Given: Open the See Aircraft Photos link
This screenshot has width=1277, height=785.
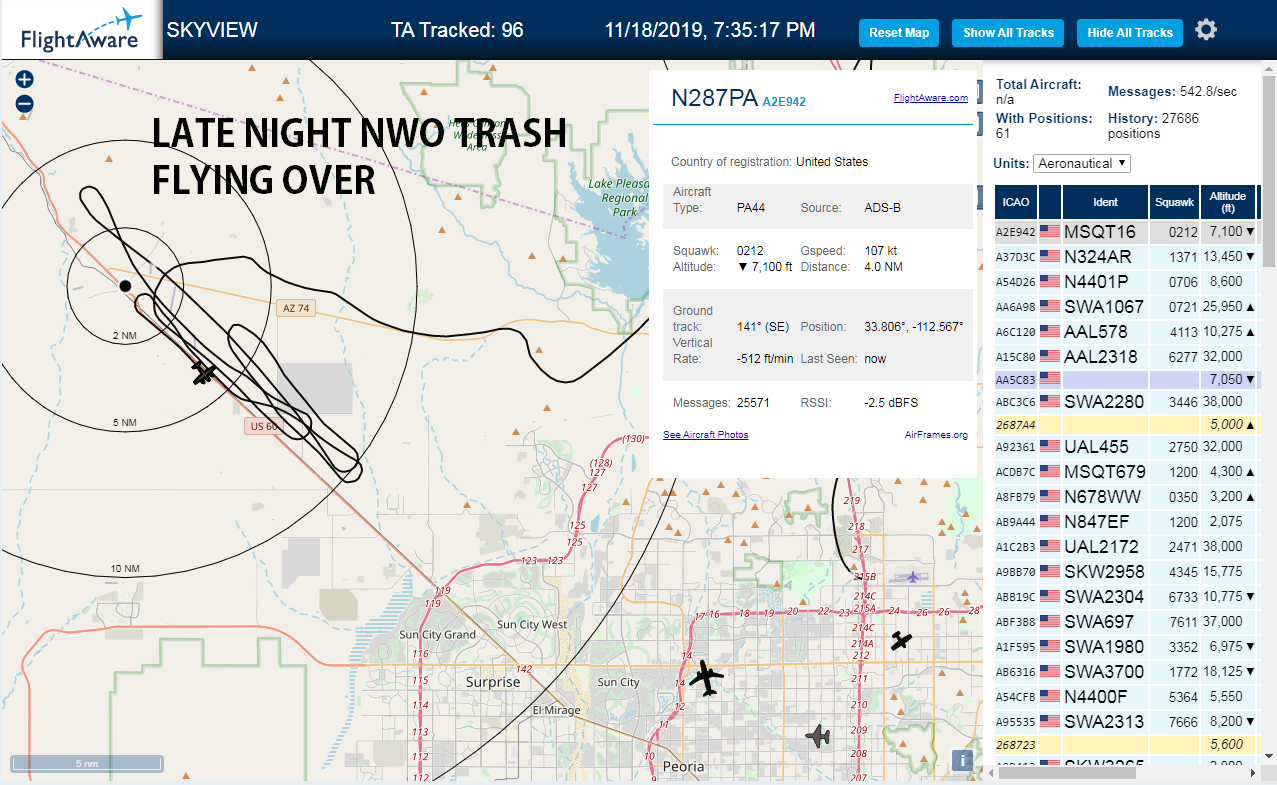Looking at the screenshot, I should pyautogui.click(x=705, y=435).
